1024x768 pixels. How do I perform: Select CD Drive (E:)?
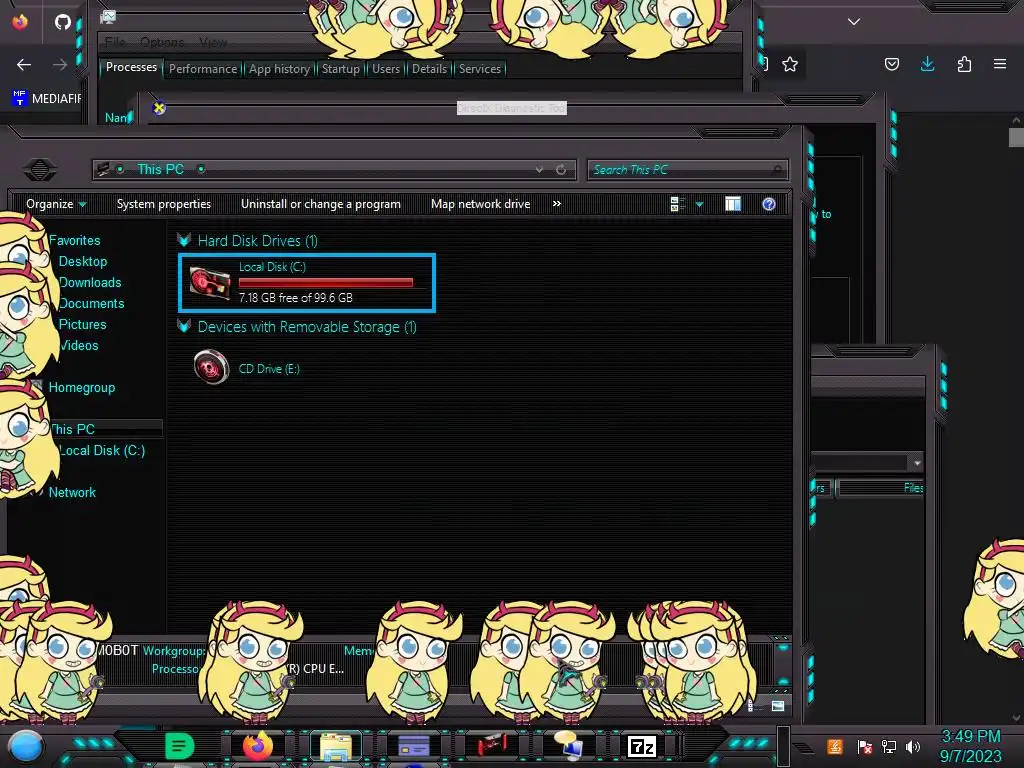[x=248, y=368]
